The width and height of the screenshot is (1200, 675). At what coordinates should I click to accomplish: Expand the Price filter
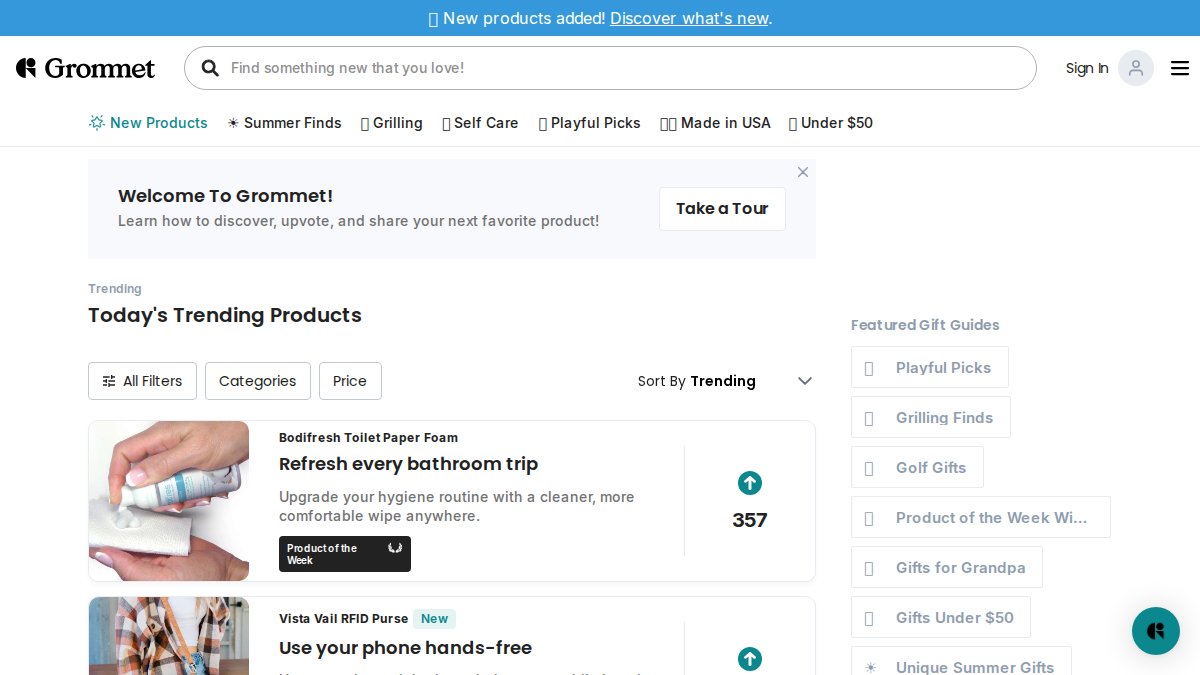350,381
